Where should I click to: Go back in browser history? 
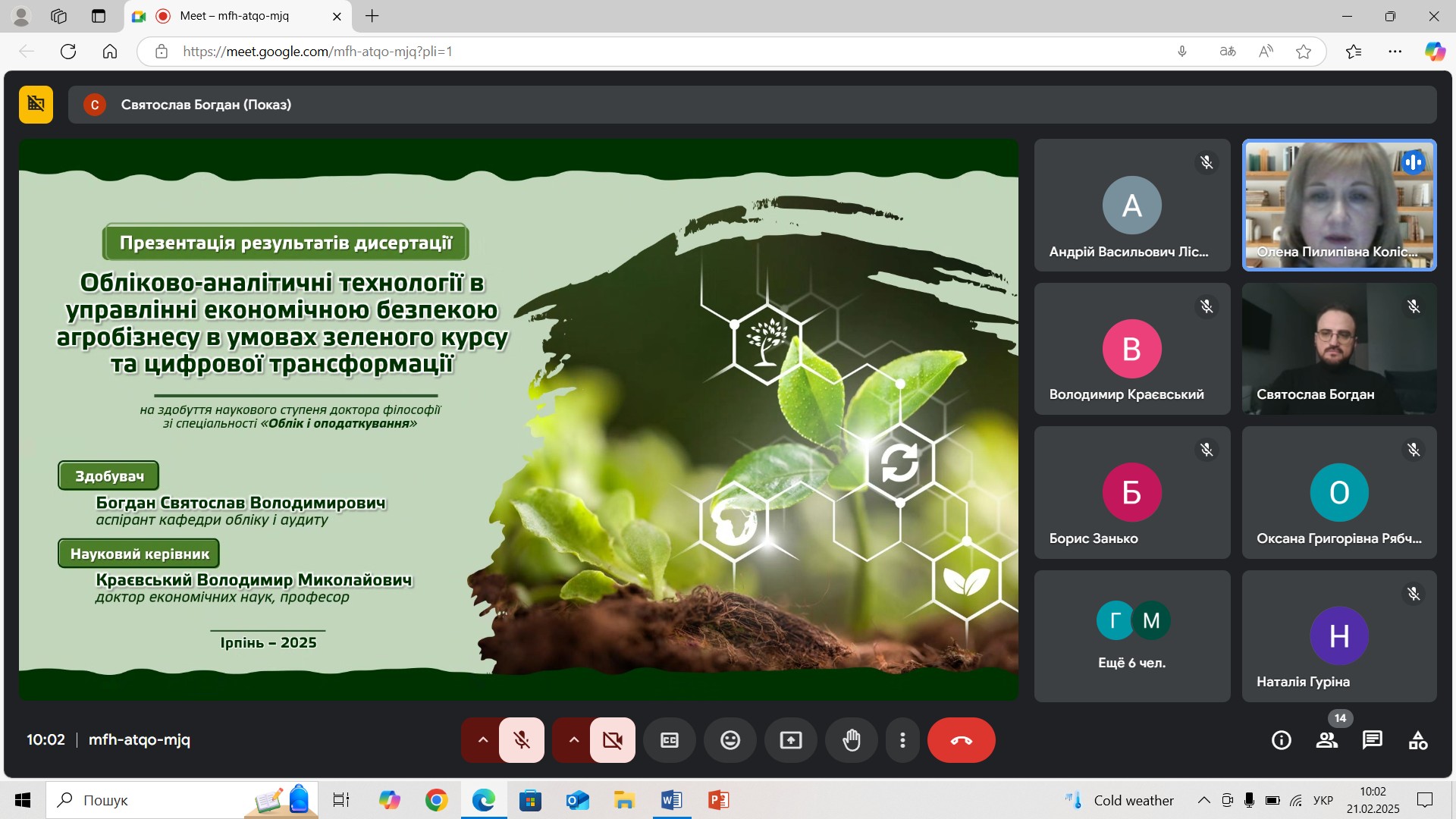pyautogui.click(x=27, y=52)
